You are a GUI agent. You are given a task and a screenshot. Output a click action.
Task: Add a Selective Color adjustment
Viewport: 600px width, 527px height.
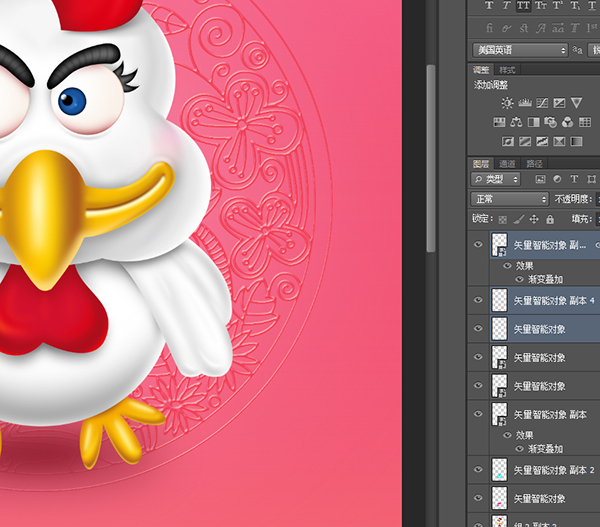click(559, 142)
